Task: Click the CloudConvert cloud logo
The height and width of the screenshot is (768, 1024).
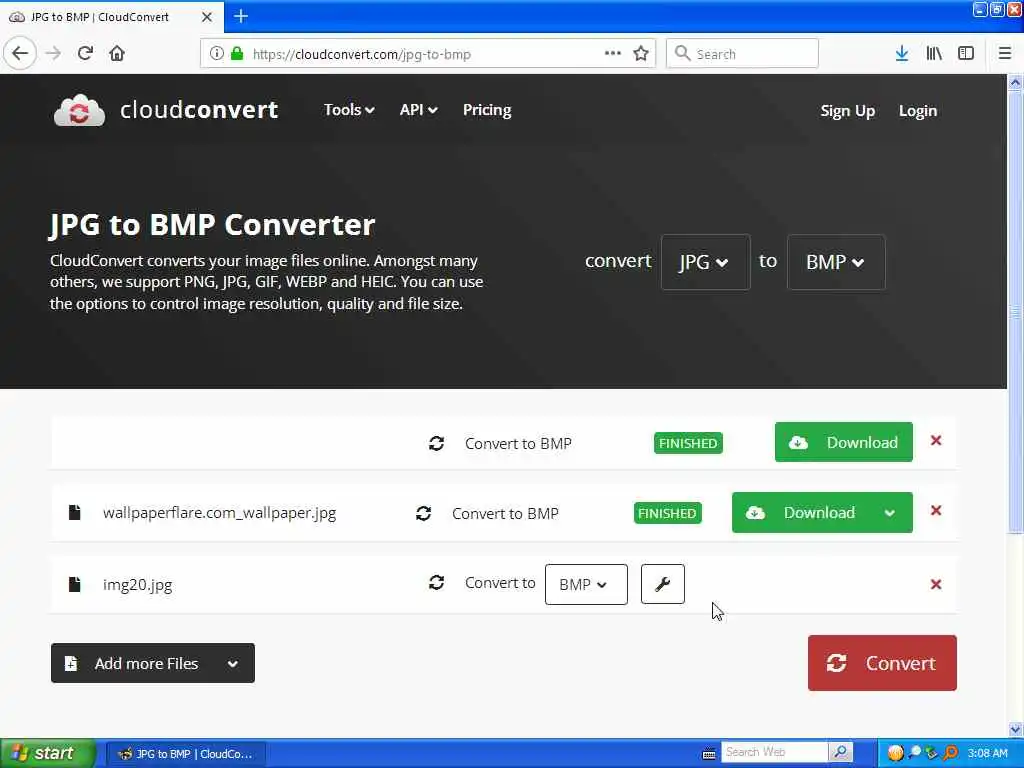Action: tap(79, 110)
